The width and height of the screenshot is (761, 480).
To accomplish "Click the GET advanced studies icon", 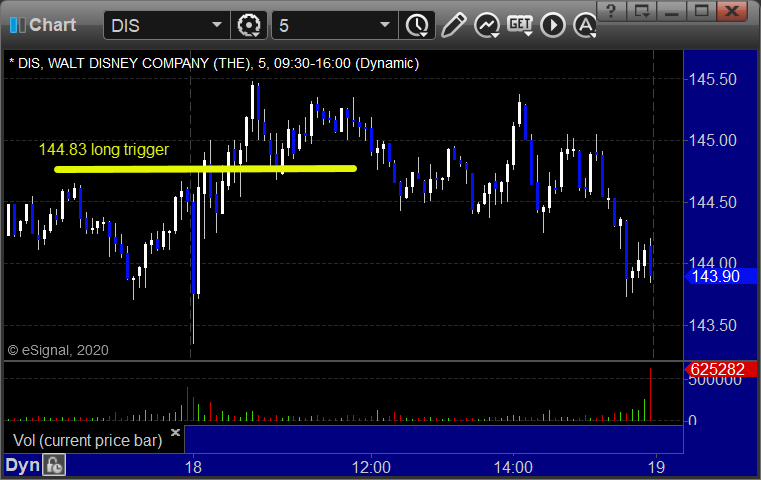I will pyautogui.click(x=520, y=25).
